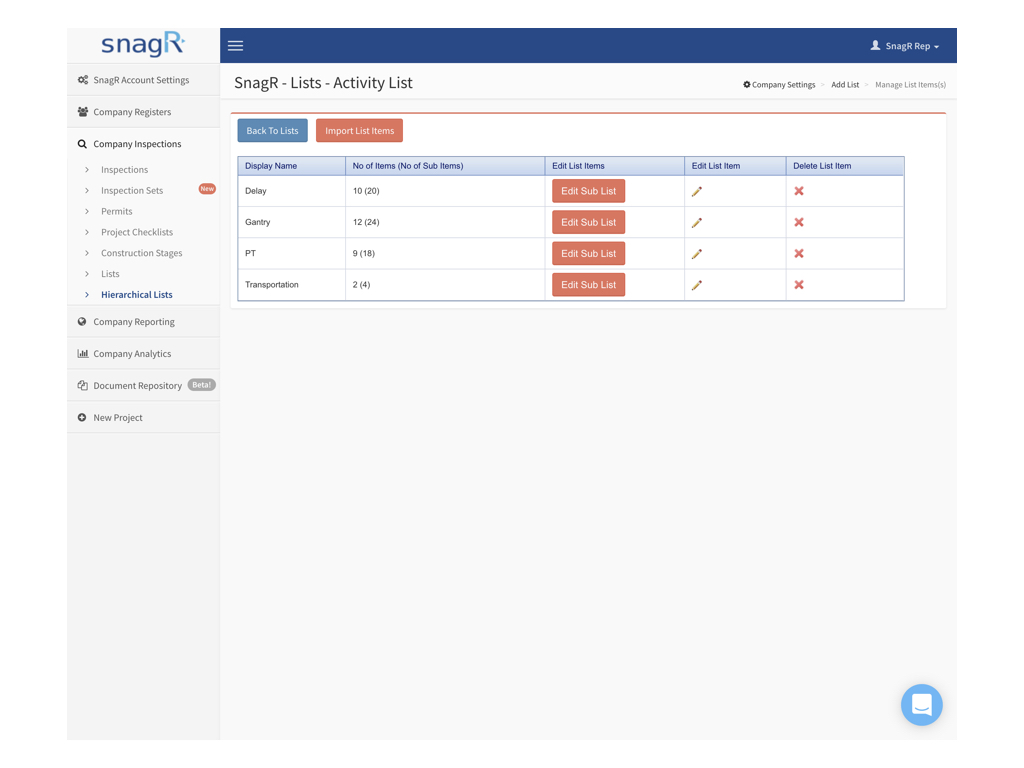Click the snagR logo
Screen dimensions: 1024x768
143,44
